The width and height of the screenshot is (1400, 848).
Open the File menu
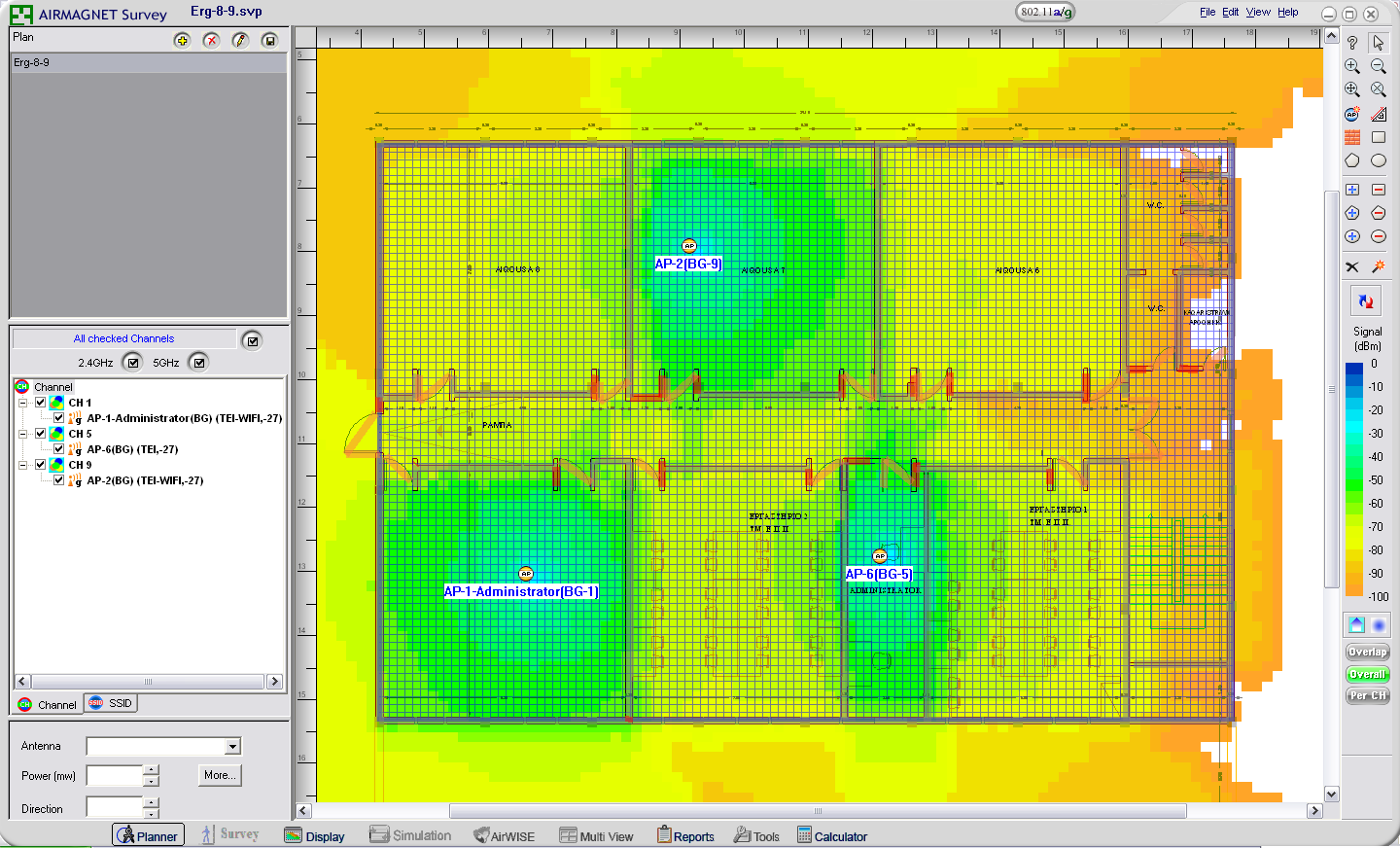coord(1207,12)
